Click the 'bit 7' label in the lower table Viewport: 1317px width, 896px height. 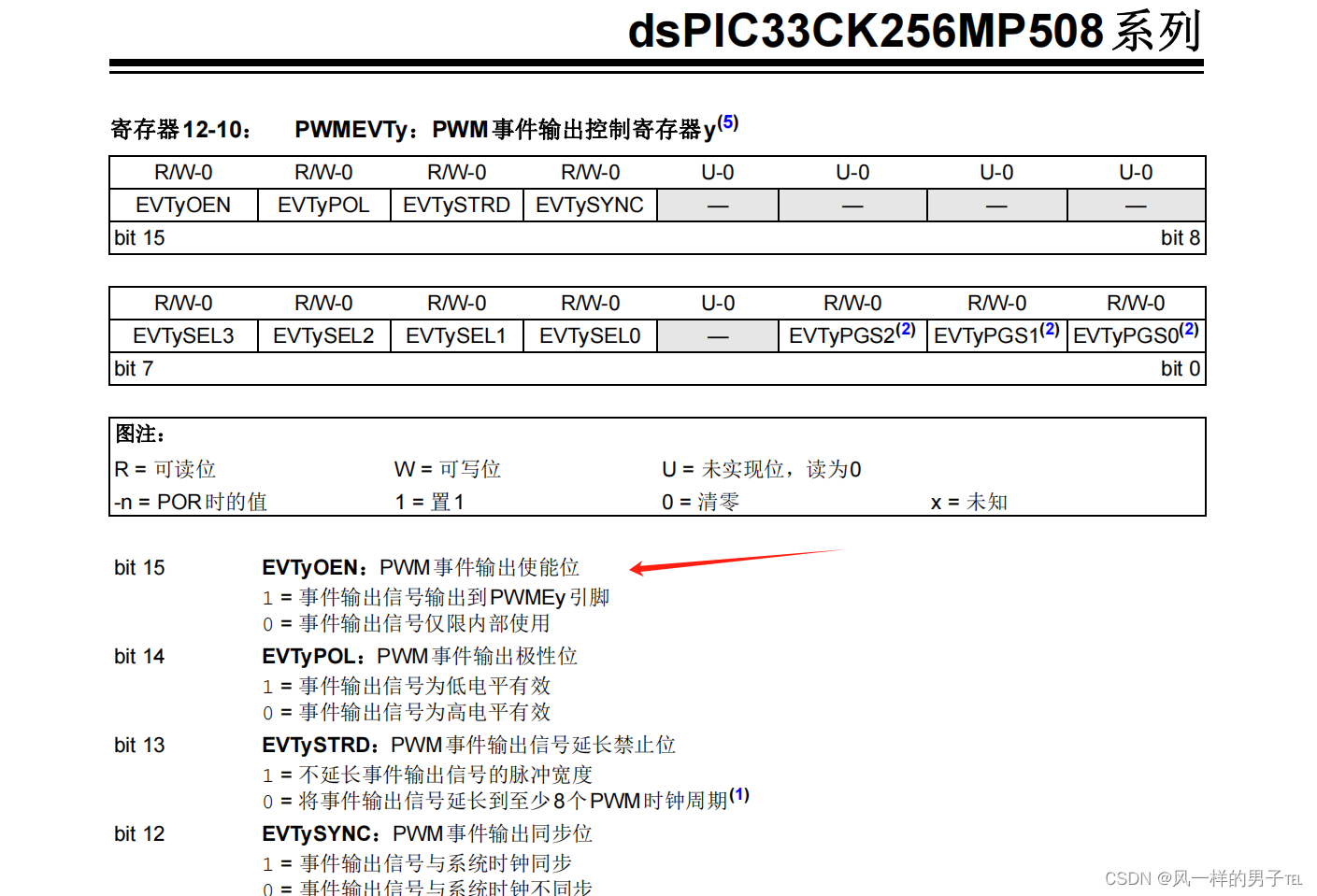(x=134, y=369)
